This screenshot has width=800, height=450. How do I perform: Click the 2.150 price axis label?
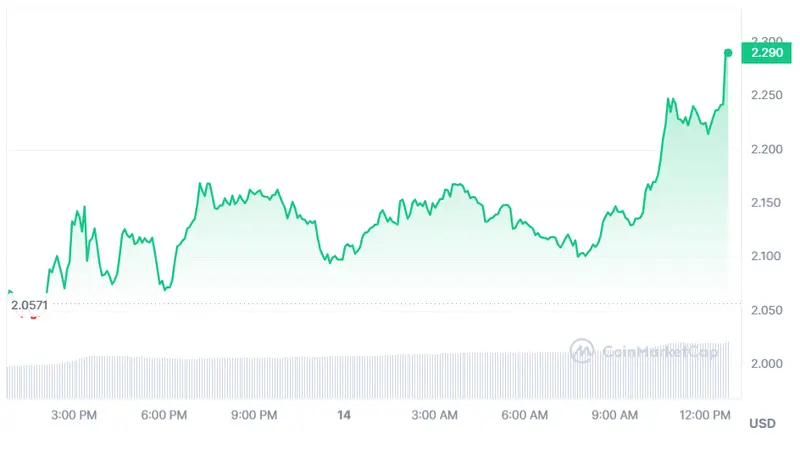coord(767,203)
